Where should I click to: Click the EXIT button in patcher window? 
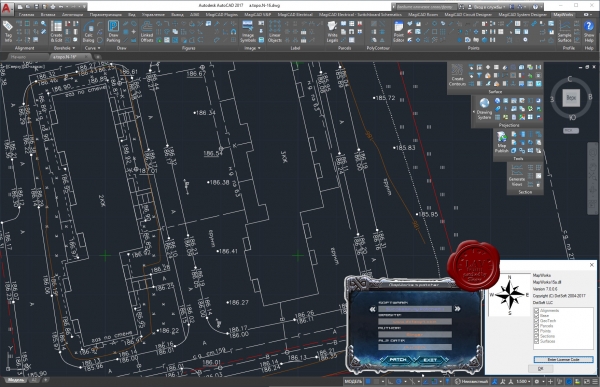point(430,360)
